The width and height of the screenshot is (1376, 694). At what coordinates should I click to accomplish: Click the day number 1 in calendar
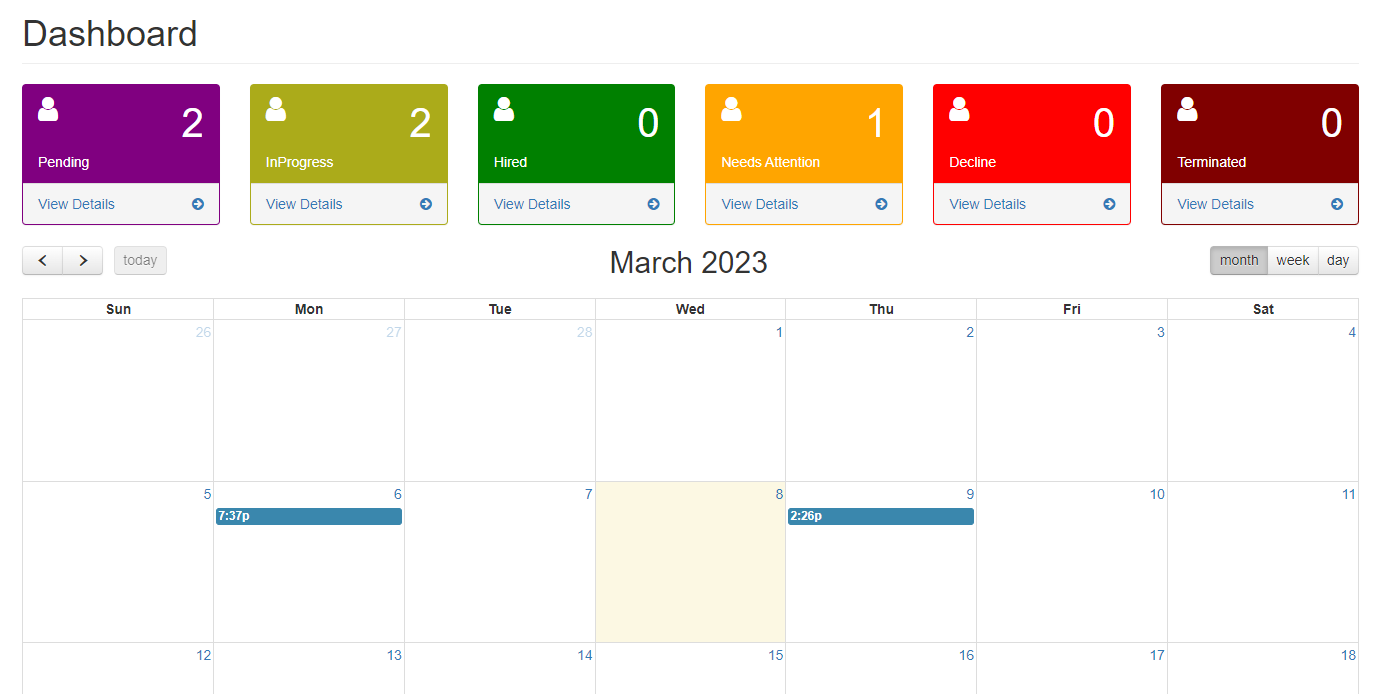tap(779, 332)
